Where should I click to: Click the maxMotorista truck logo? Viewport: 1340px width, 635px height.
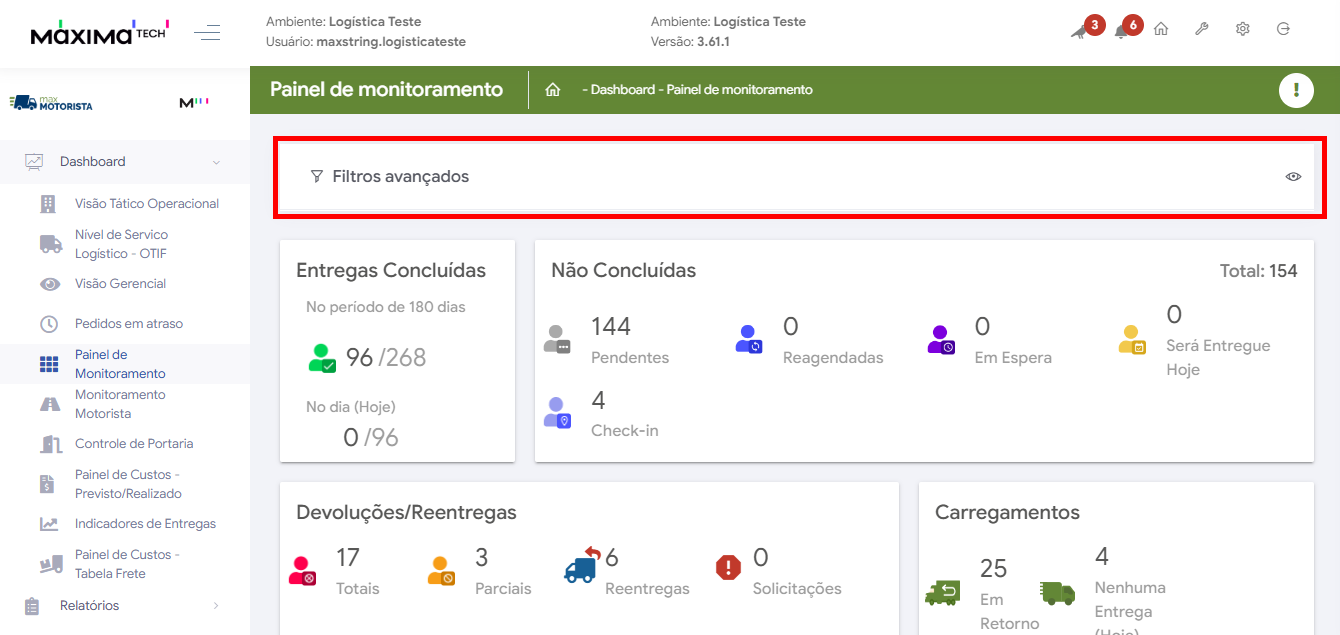click(51, 103)
